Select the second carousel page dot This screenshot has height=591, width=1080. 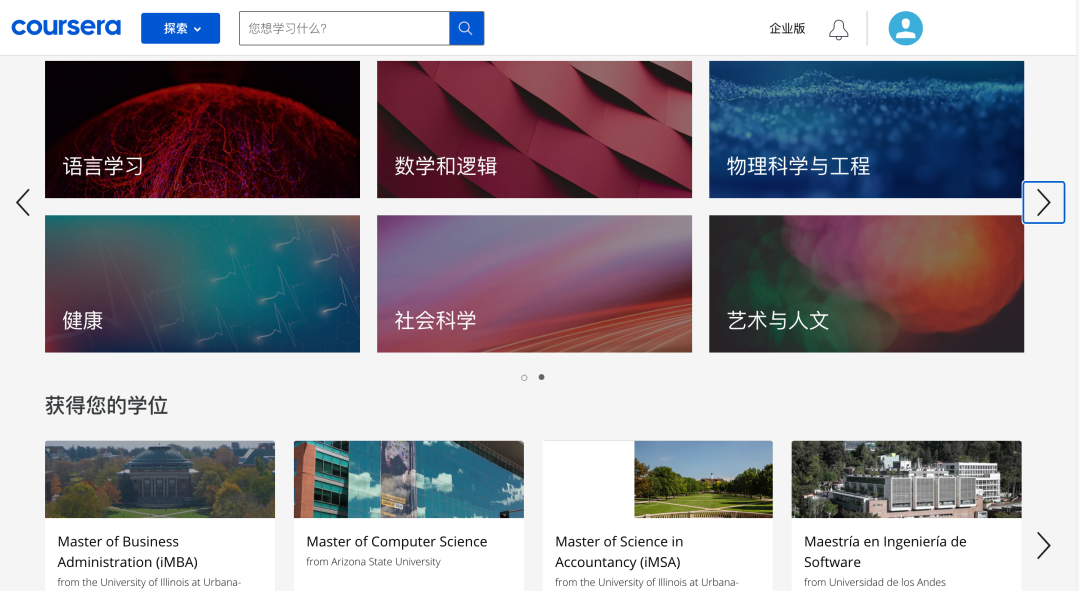[x=541, y=377]
